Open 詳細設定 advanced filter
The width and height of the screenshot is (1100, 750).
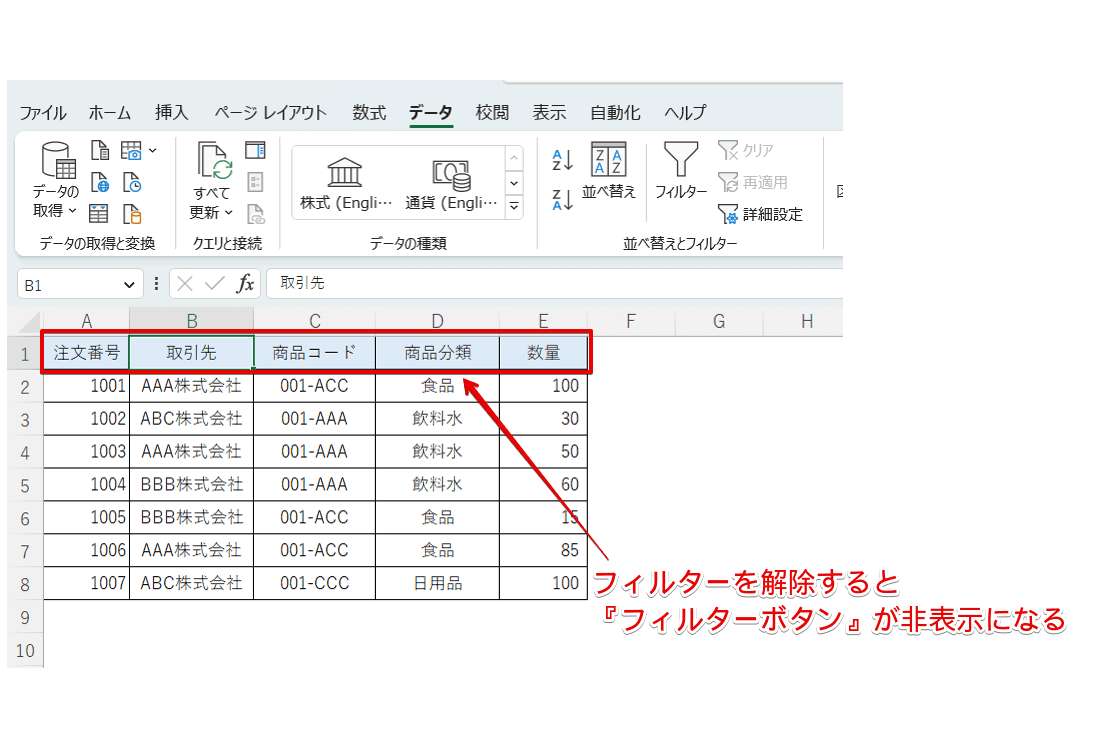[760, 214]
